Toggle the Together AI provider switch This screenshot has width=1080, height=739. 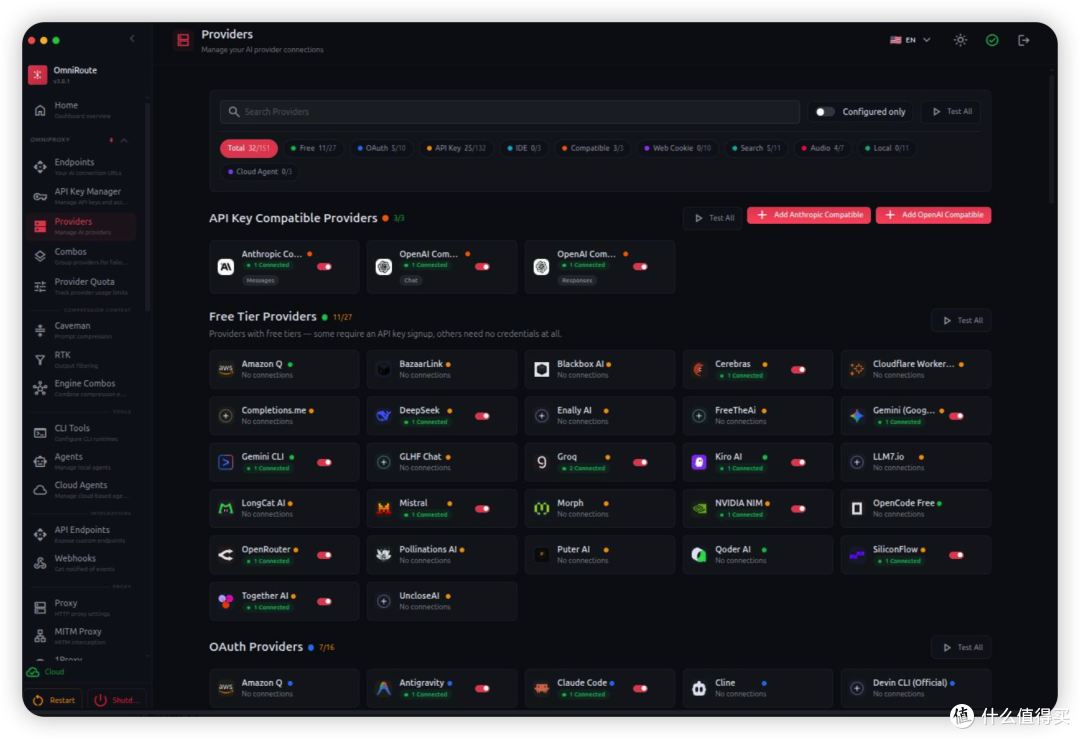[x=324, y=601]
